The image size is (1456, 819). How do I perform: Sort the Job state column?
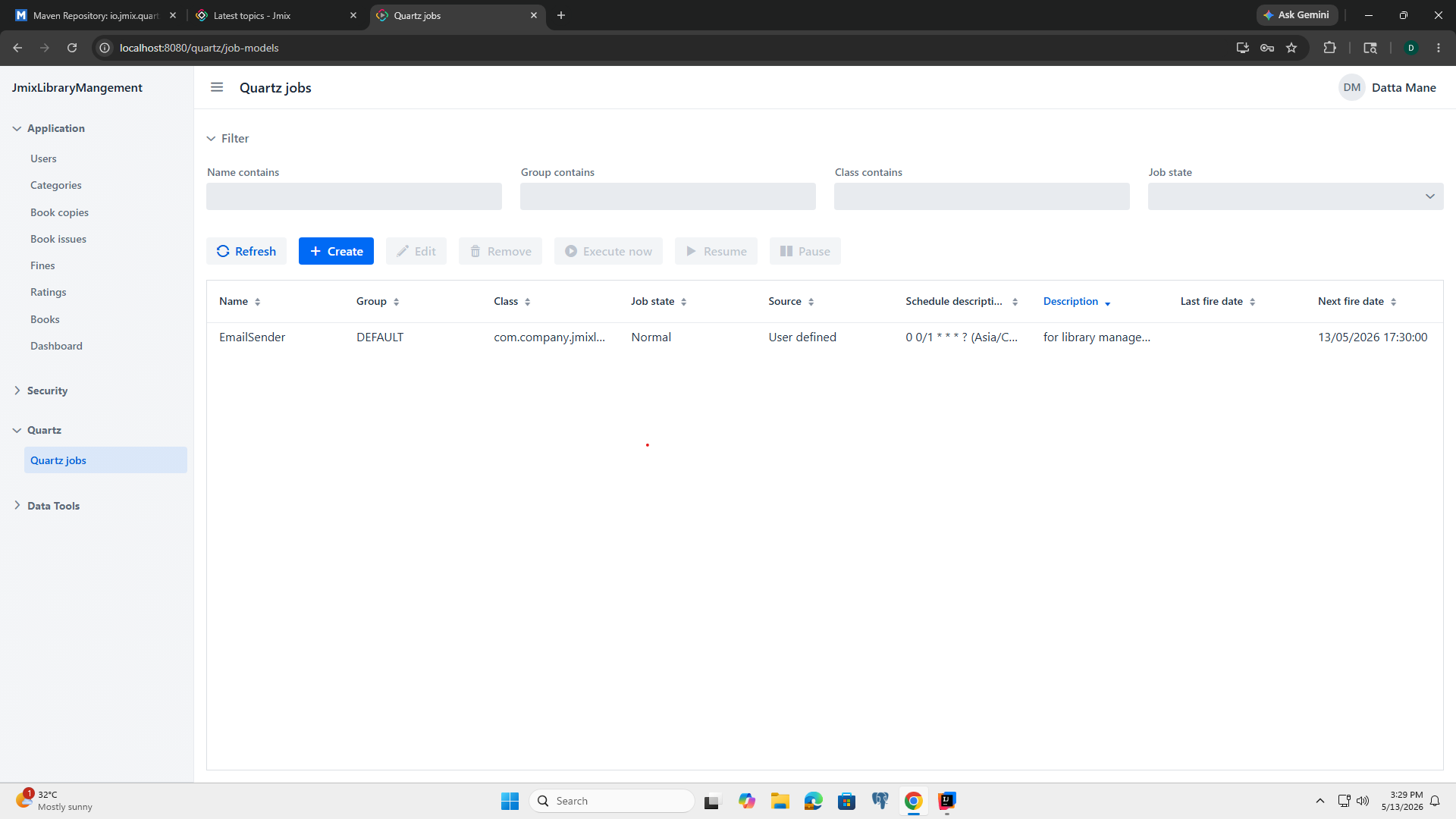pyautogui.click(x=684, y=302)
